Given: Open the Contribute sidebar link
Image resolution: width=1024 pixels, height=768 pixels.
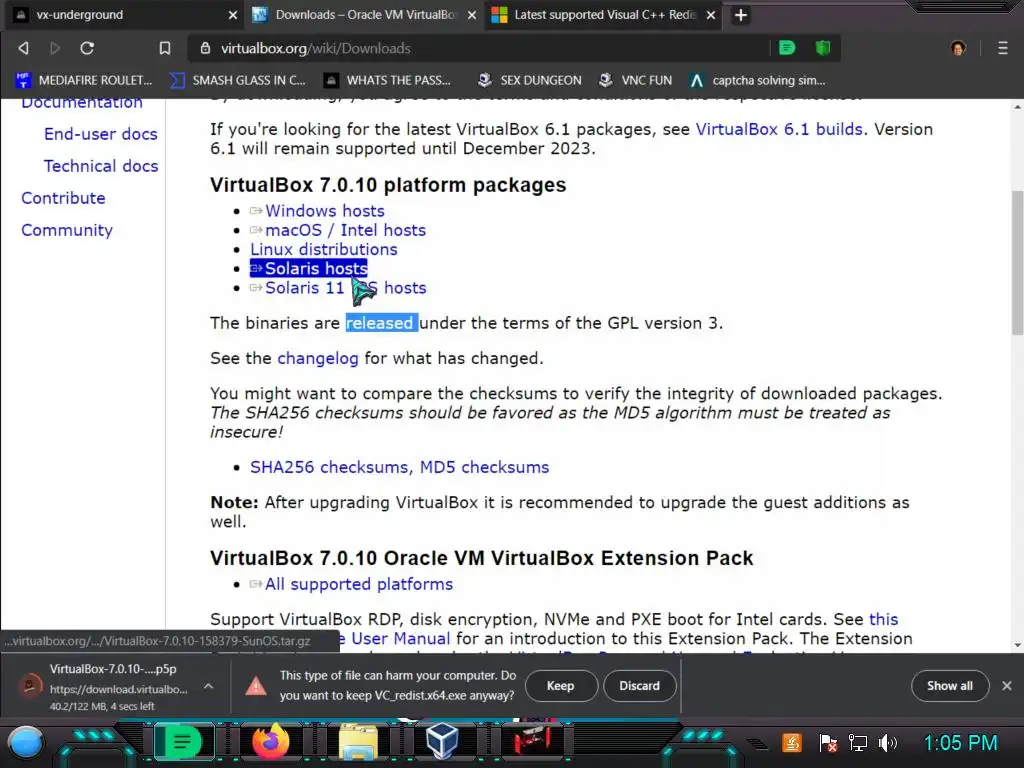Looking at the screenshot, I should pyautogui.click(x=63, y=198).
